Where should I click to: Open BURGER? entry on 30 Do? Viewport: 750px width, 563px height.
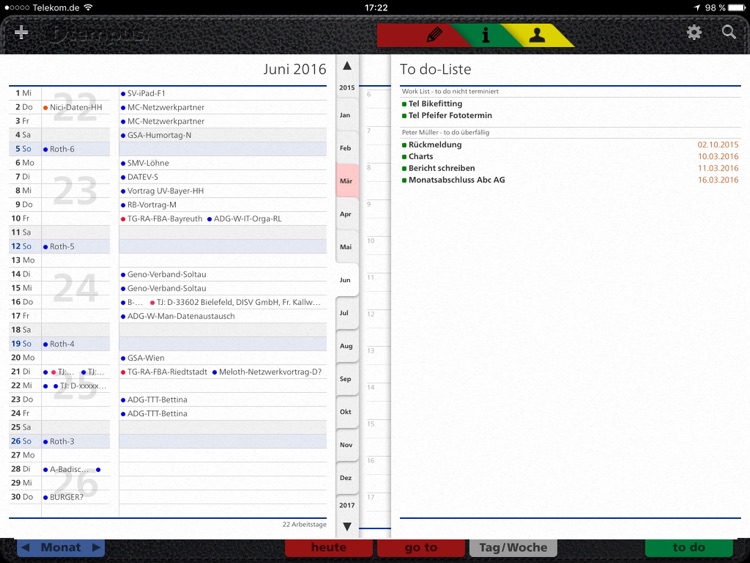pos(64,497)
